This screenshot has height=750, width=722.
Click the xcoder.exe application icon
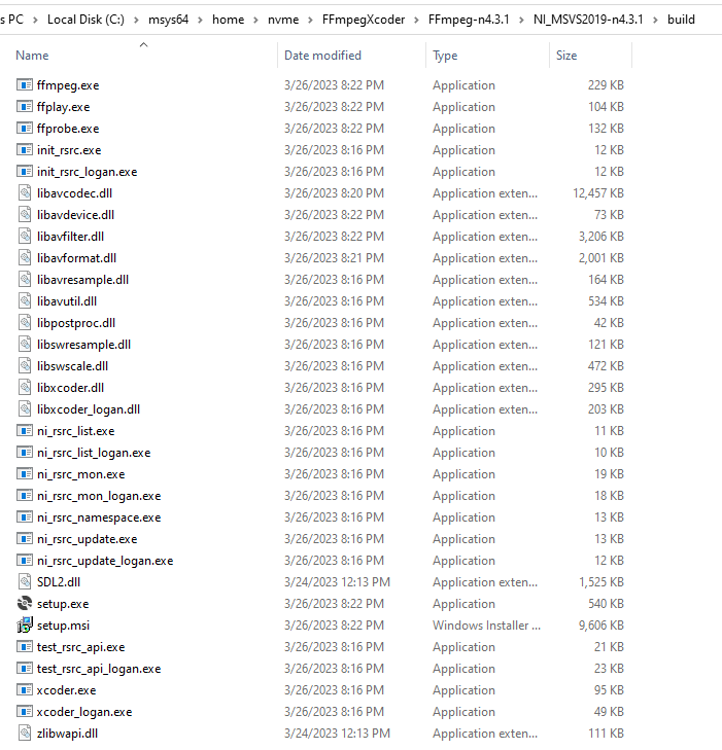click(x=24, y=690)
